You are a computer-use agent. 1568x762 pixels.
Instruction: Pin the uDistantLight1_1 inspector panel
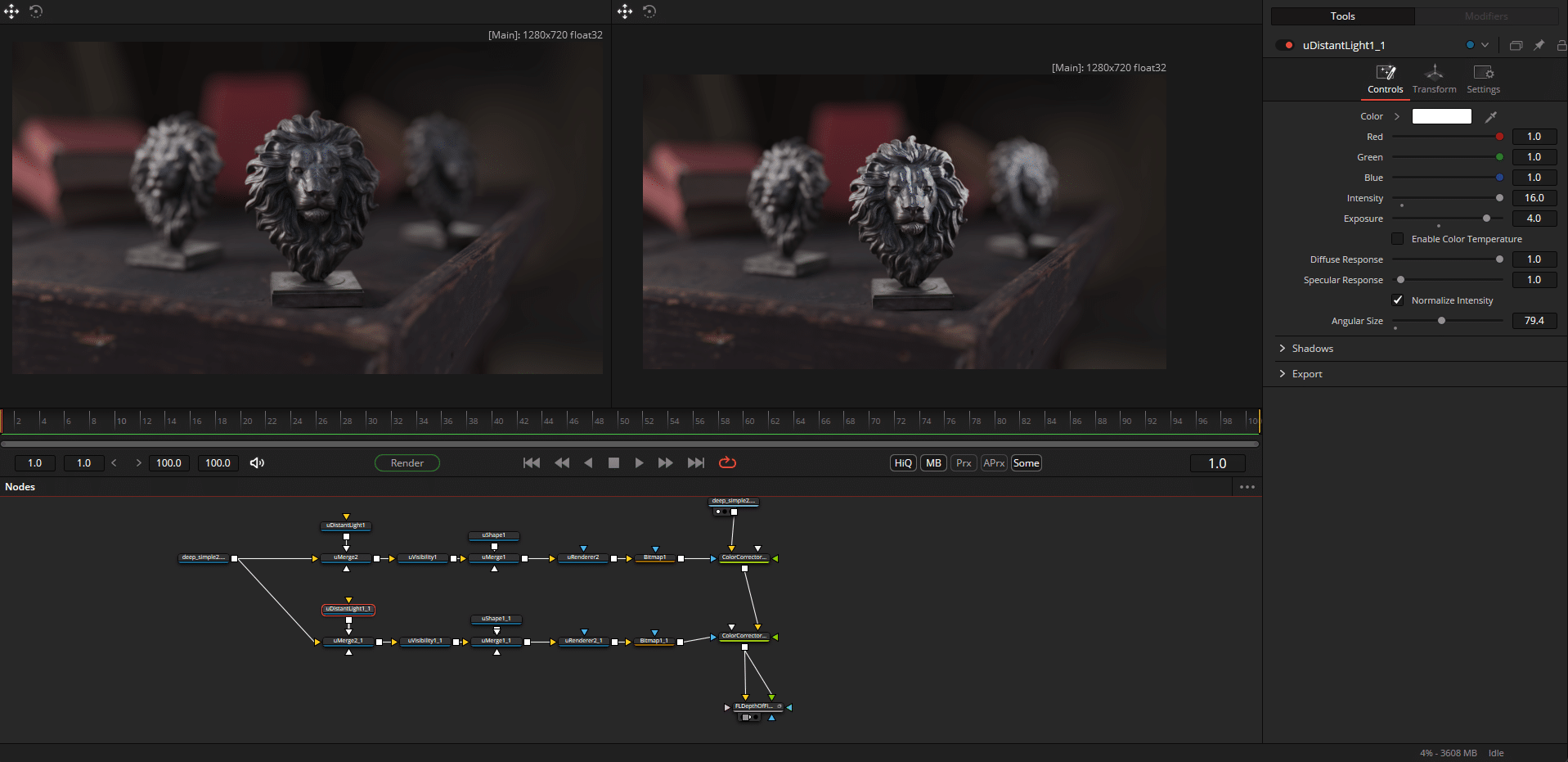point(1539,45)
